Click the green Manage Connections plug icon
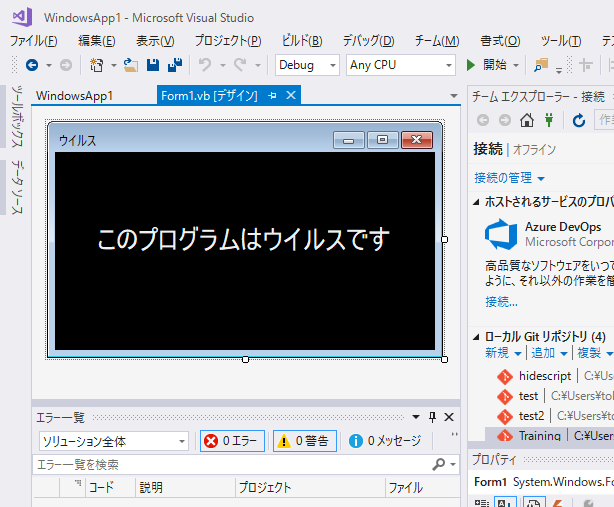Viewport: 614px width, 507px height. click(x=549, y=120)
